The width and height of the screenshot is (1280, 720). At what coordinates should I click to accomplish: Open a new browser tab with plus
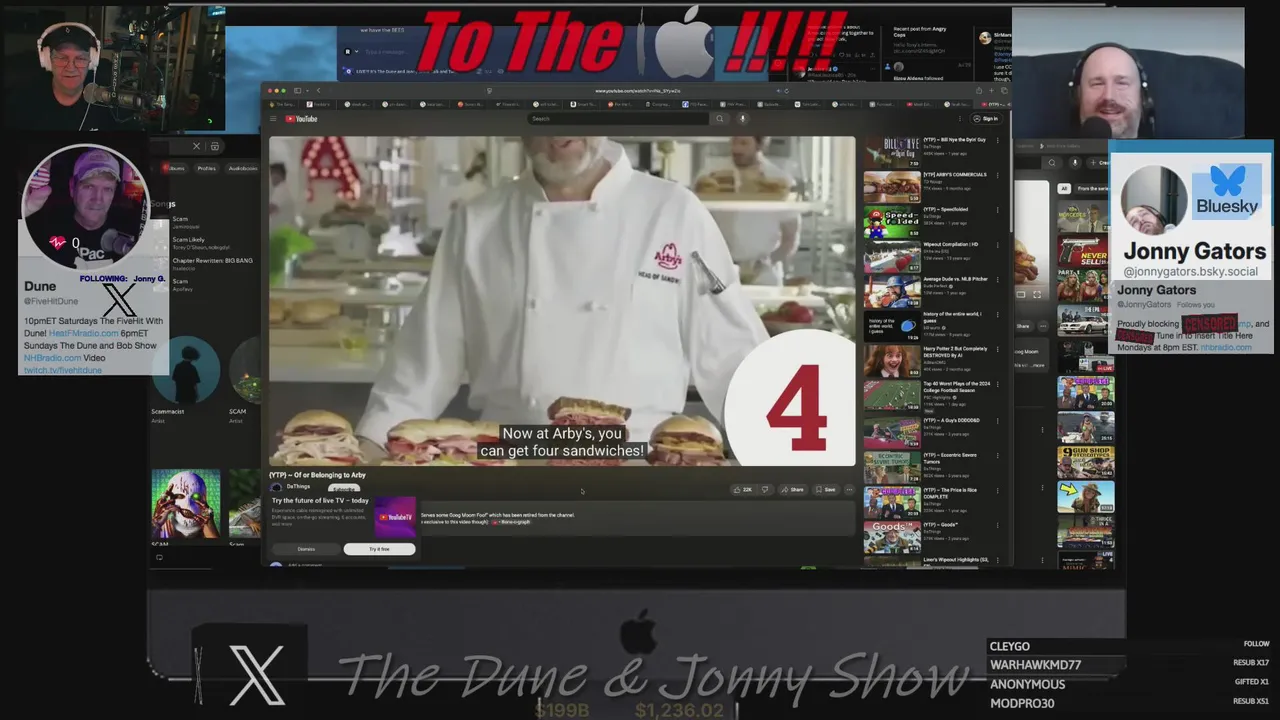[991, 91]
